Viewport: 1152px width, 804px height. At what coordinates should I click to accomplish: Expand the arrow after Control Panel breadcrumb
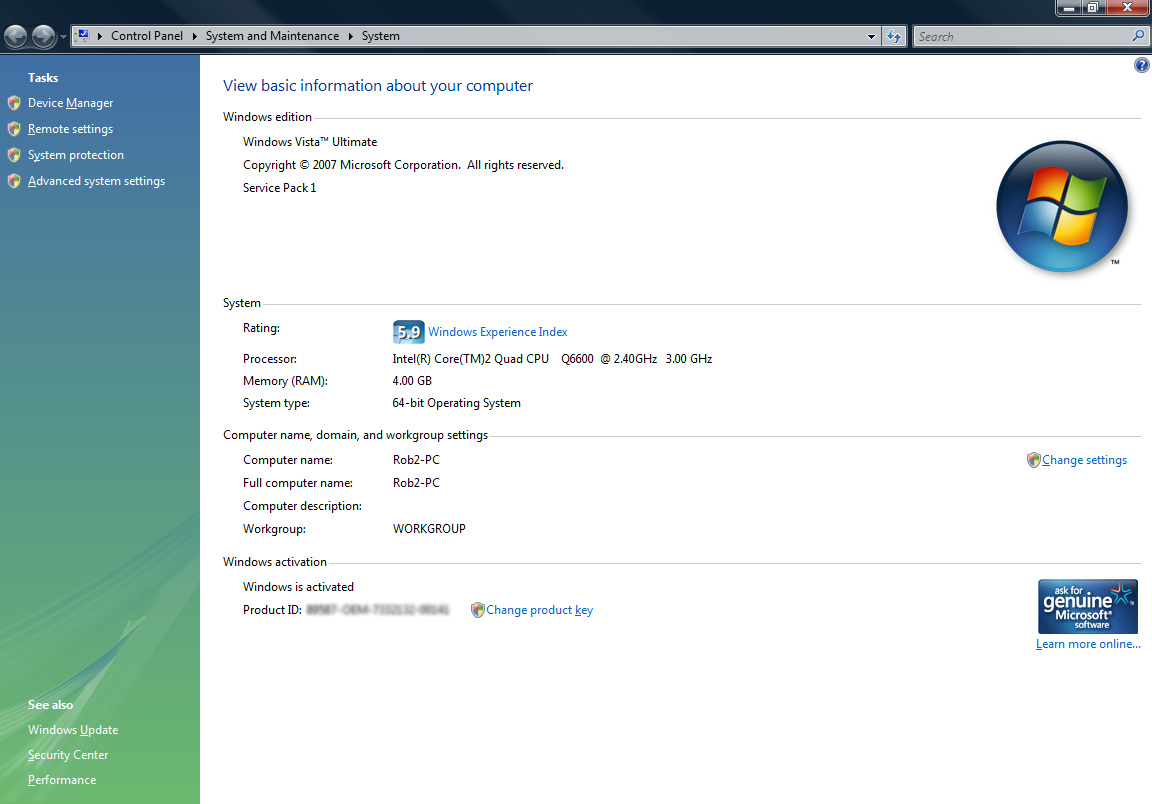point(195,36)
